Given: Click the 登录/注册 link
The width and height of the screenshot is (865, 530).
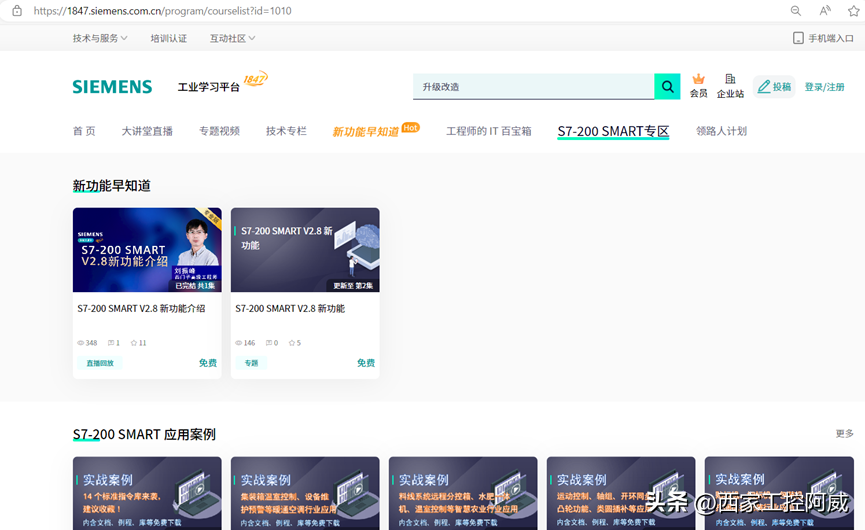Looking at the screenshot, I should click(x=824, y=87).
